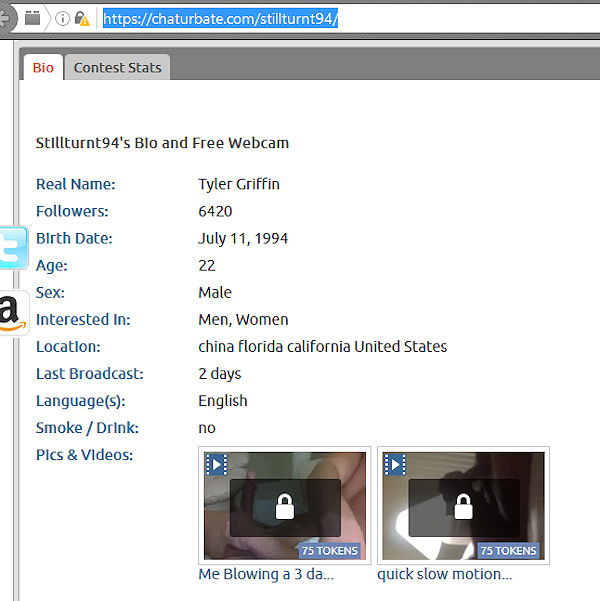600x601 pixels.
Task: Click the film play icon on first video
Action: (x=217, y=465)
